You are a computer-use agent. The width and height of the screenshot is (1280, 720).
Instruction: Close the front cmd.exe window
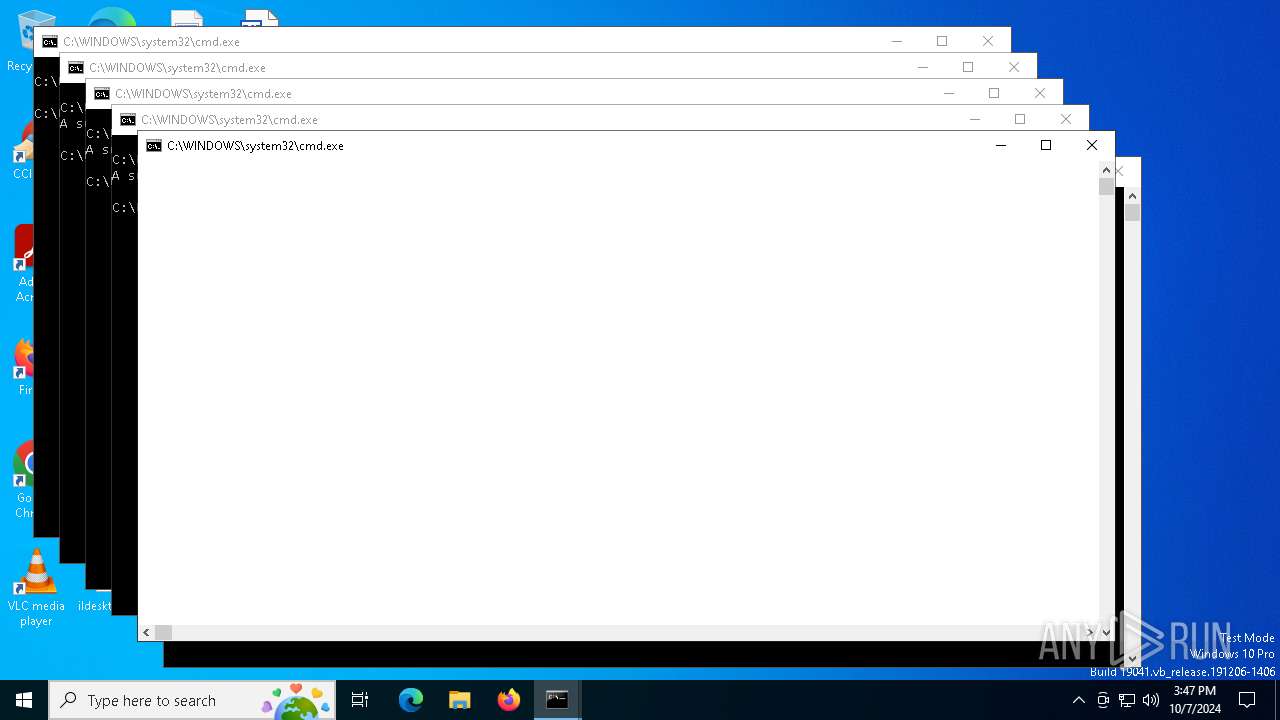(x=1092, y=145)
